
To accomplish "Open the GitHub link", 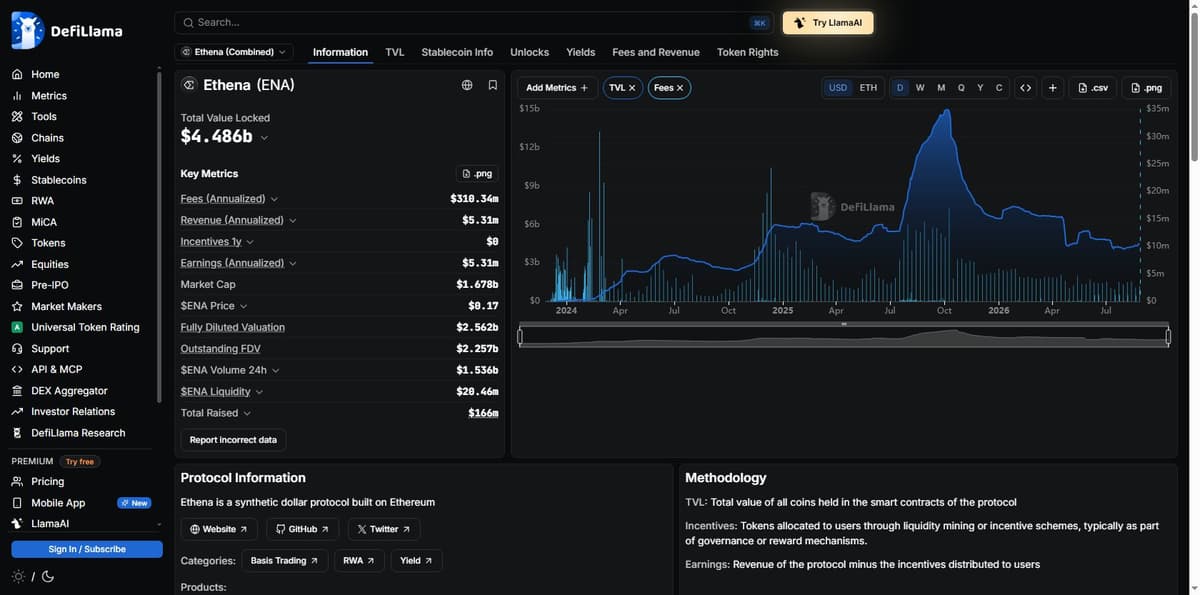I will (x=303, y=529).
